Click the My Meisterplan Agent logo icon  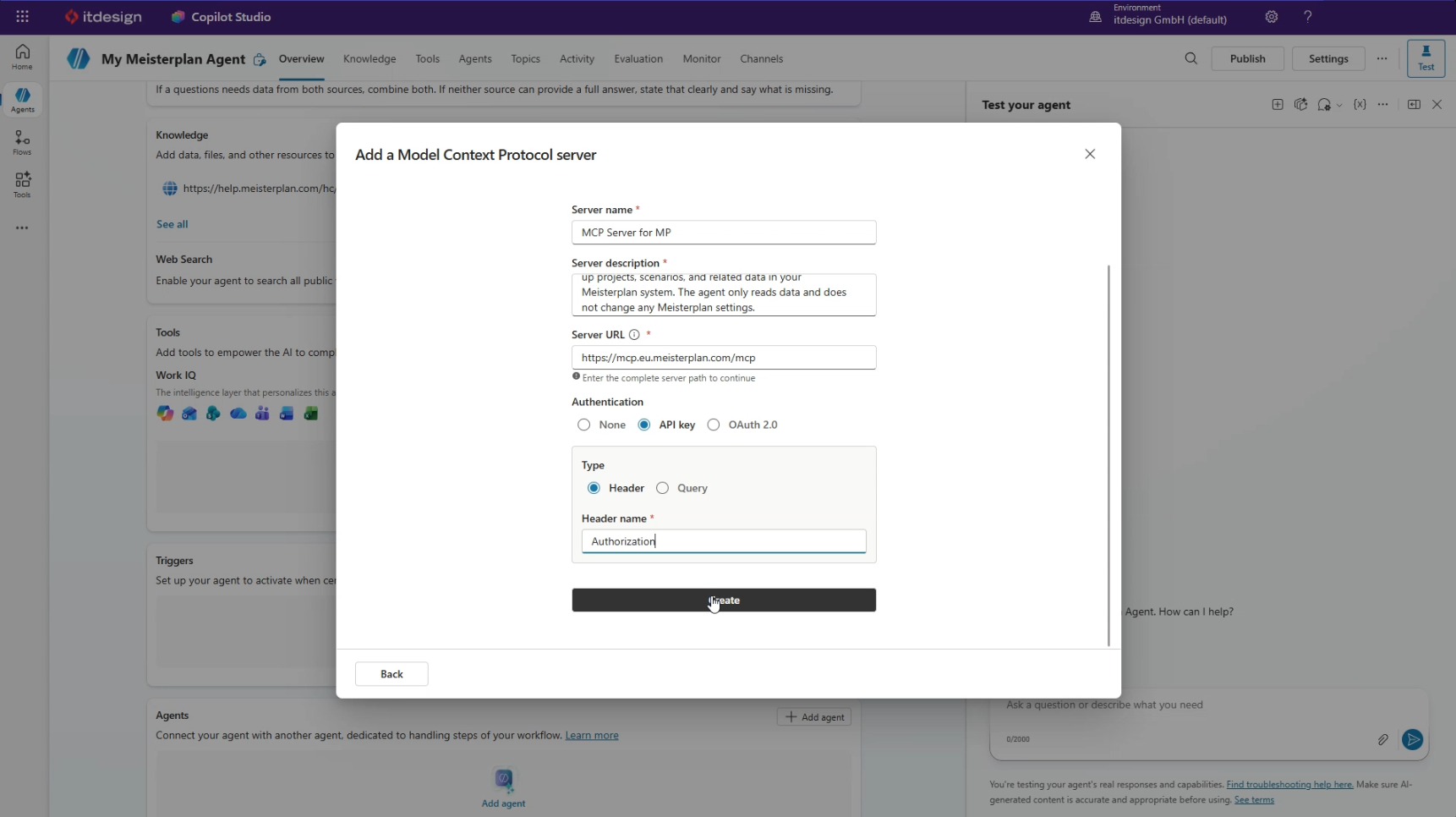(x=79, y=58)
